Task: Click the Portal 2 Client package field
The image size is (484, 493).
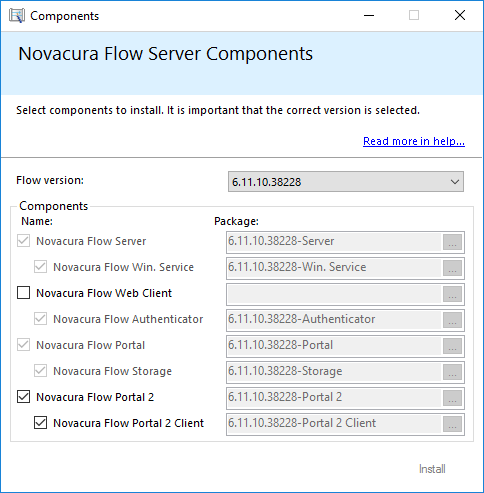Action: click(x=334, y=424)
